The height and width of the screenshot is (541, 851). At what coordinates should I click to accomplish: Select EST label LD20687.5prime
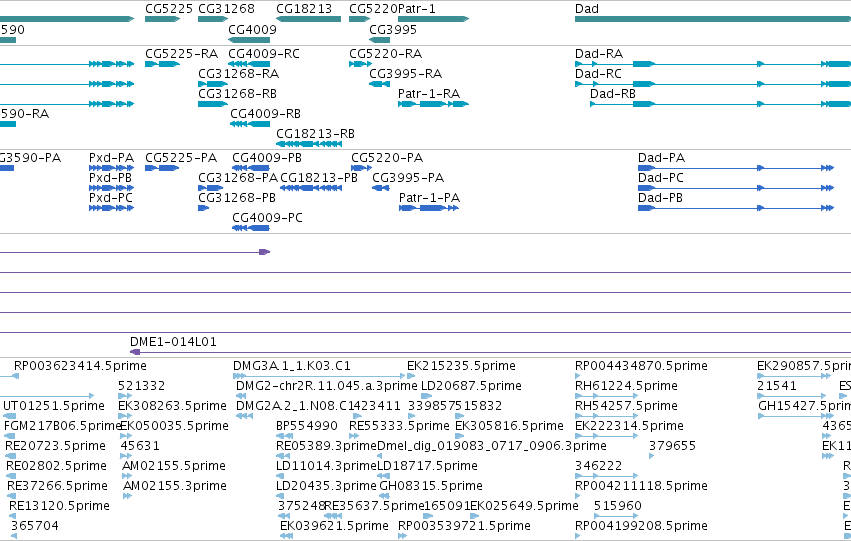471,386
